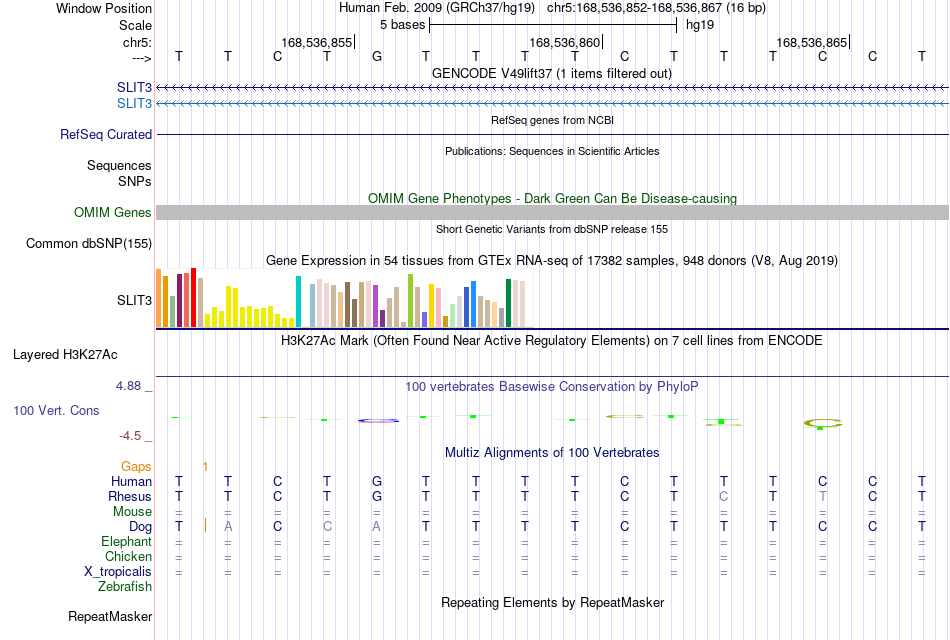Select the Zebrafish species label
The image size is (950, 640).
click(x=125, y=587)
